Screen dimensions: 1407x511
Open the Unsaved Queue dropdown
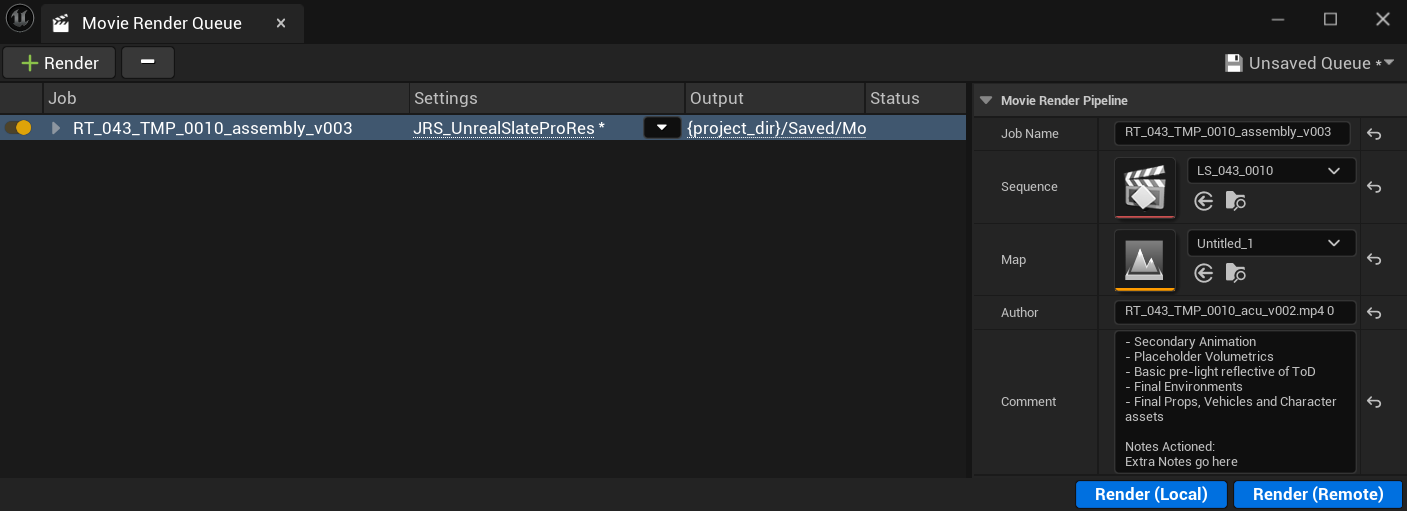pos(1311,63)
